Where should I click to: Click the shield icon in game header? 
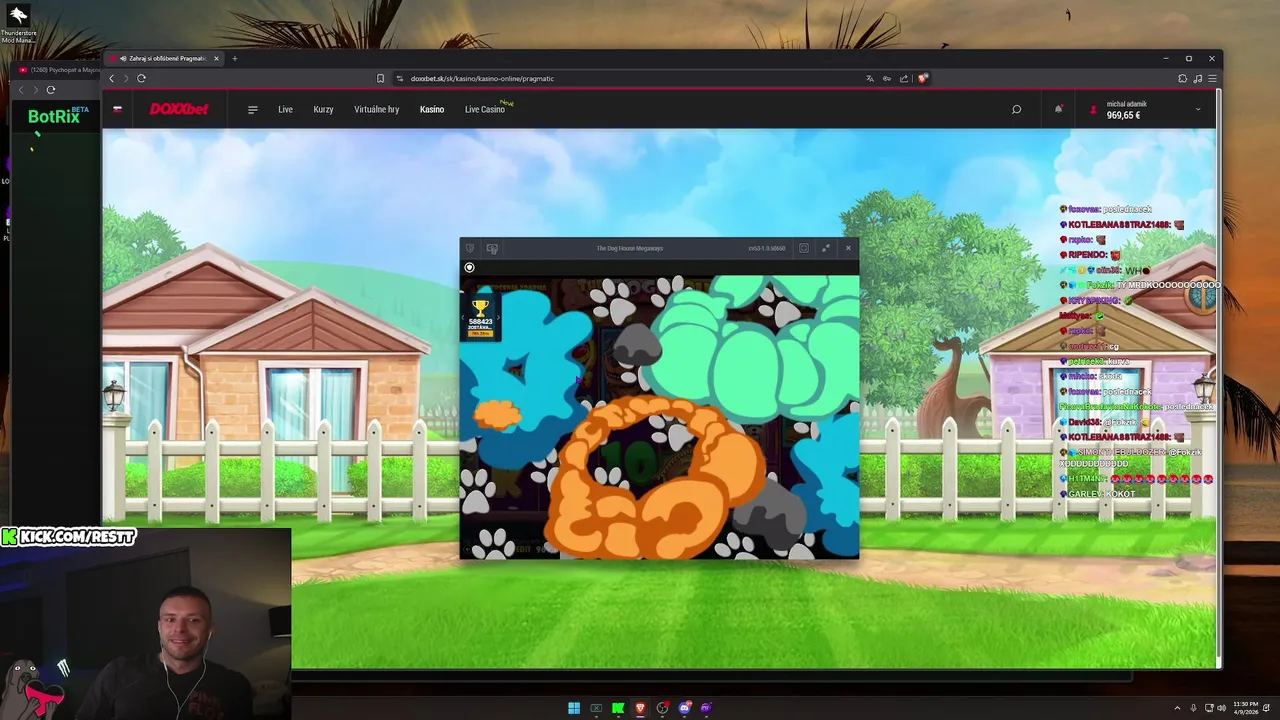click(x=470, y=248)
